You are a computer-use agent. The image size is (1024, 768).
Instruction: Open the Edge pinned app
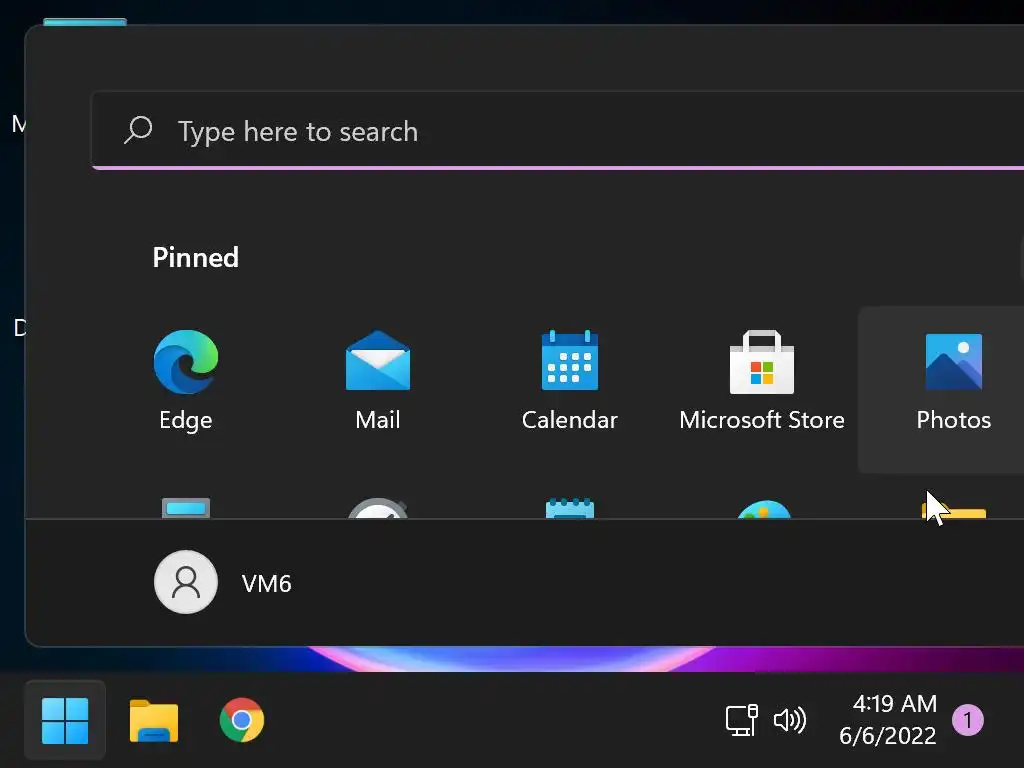[x=185, y=380]
